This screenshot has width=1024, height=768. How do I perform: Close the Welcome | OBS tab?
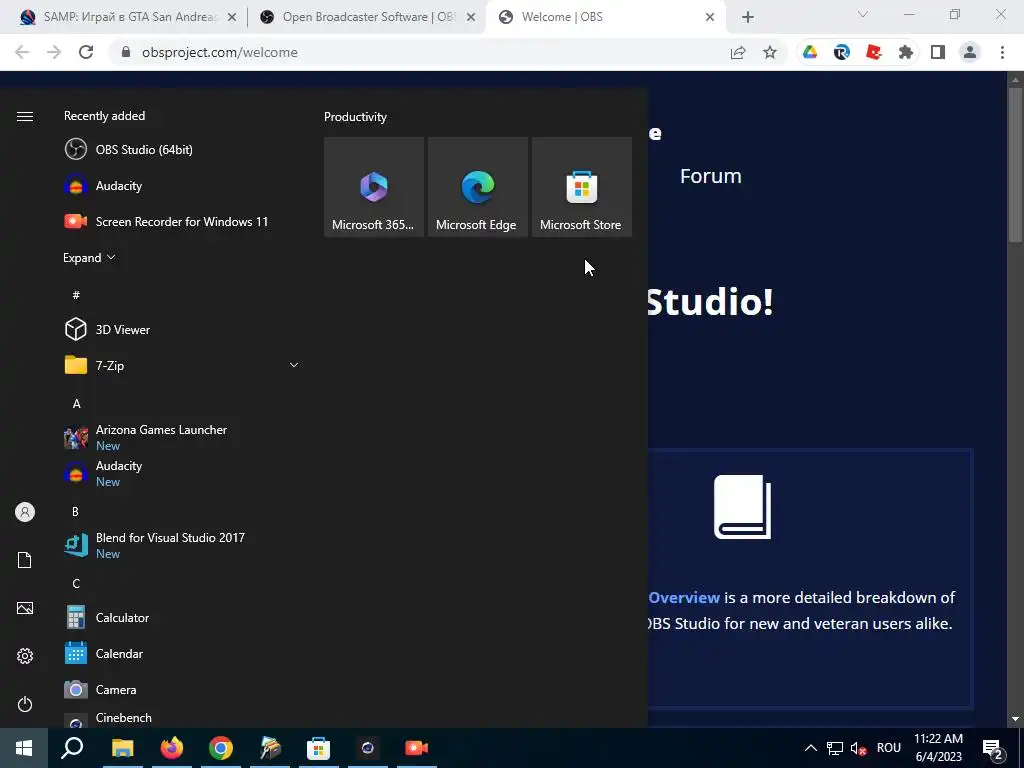pyautogui.click(x=710, y=17)
